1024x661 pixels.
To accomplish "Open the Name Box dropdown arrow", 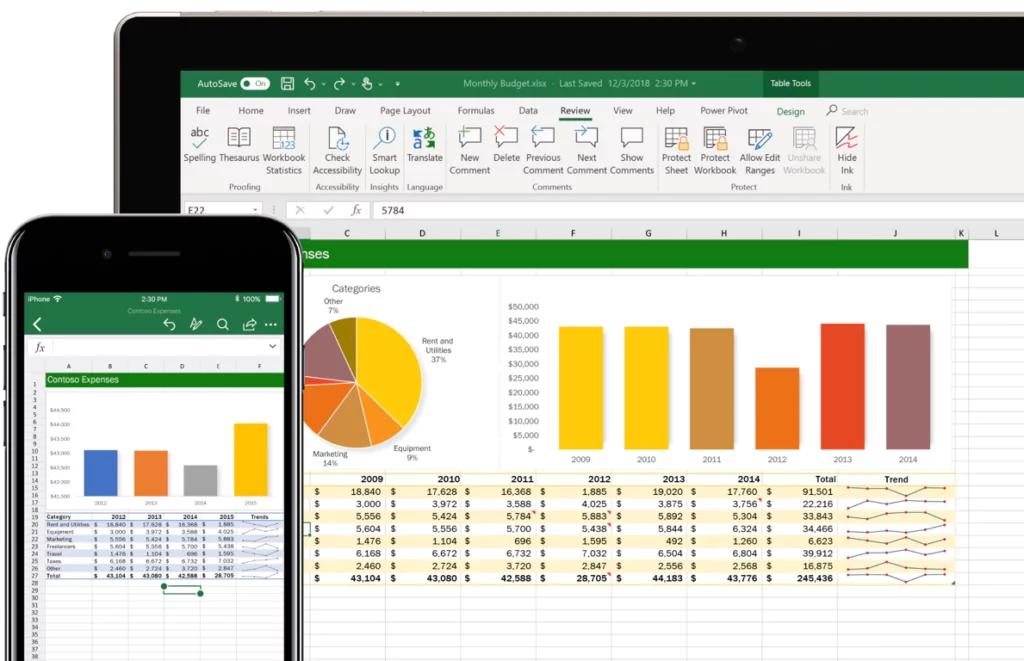I will pyautogui.click(x=255, y=210).
